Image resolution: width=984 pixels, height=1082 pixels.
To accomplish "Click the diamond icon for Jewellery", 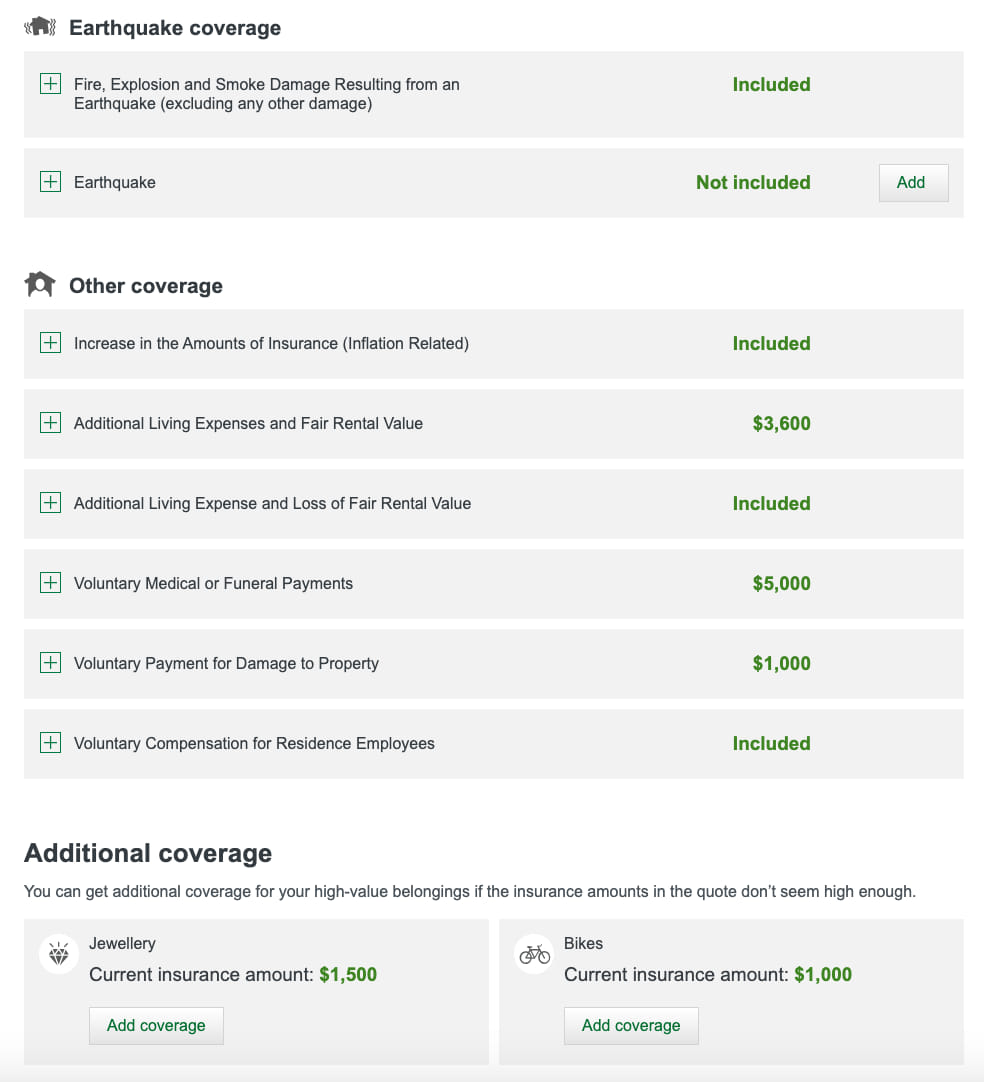I will [x=58, y=954].
